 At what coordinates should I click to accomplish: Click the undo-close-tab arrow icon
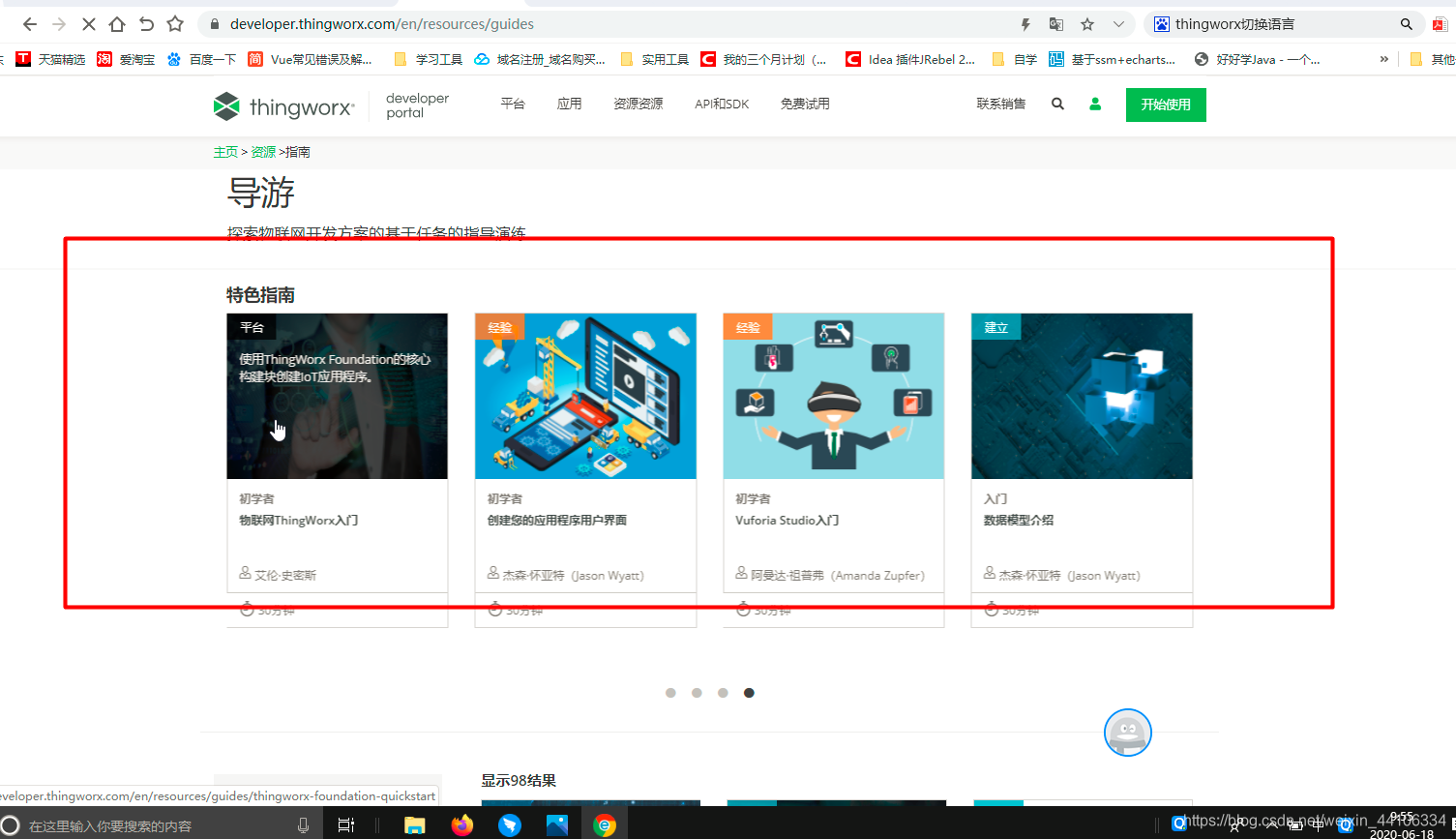click(146, 24)
